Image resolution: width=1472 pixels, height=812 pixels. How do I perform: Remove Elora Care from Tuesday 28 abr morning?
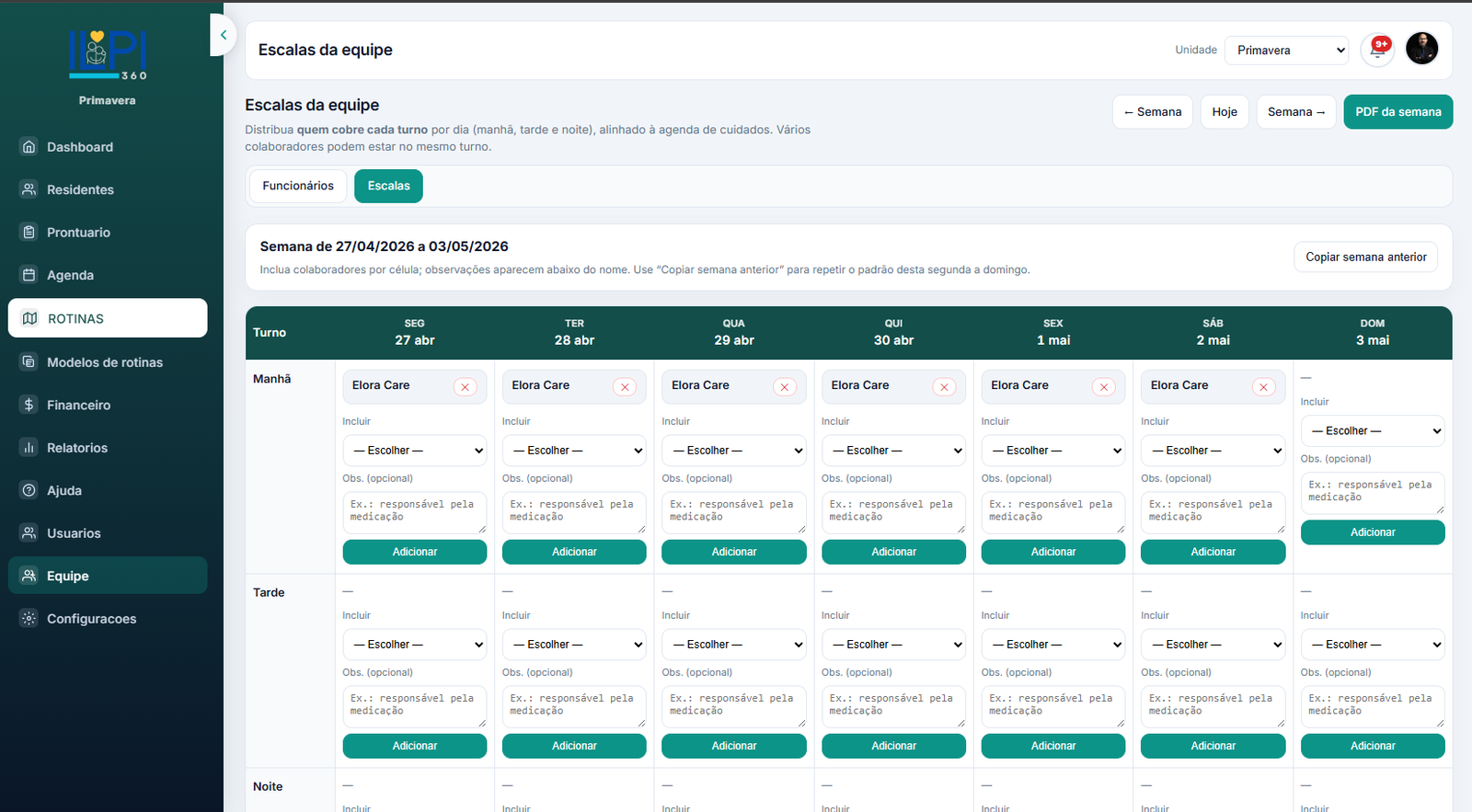(x=625, y=387)
